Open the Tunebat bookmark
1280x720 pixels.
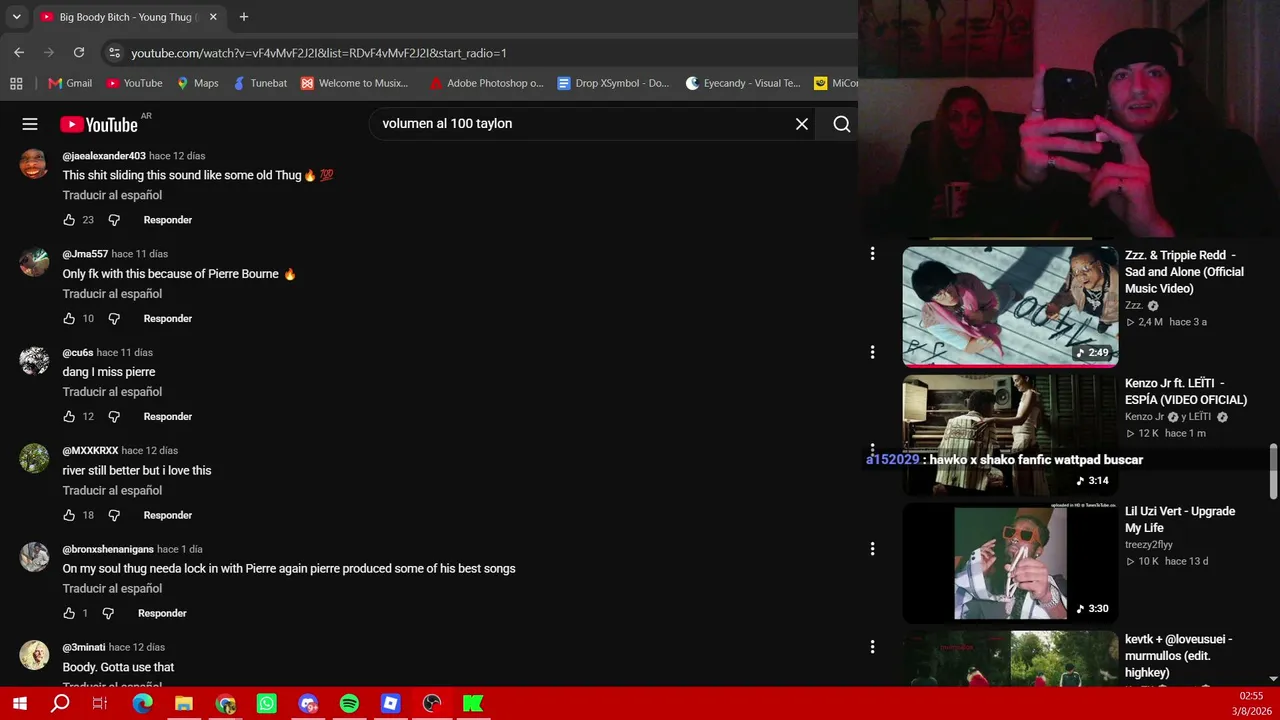tap(260, 83)
